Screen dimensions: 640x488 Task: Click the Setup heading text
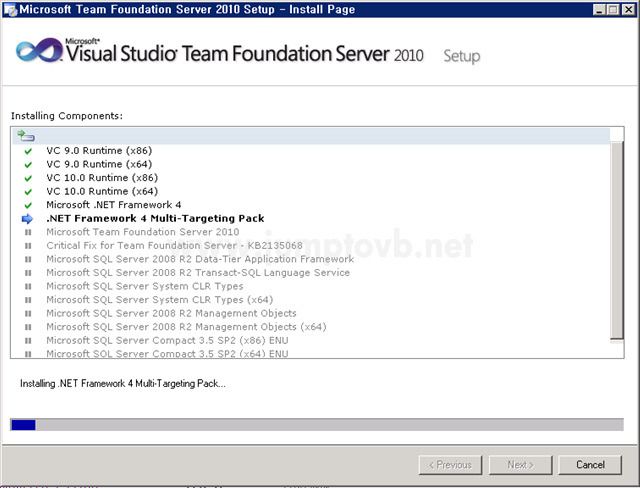coord(462,56)
